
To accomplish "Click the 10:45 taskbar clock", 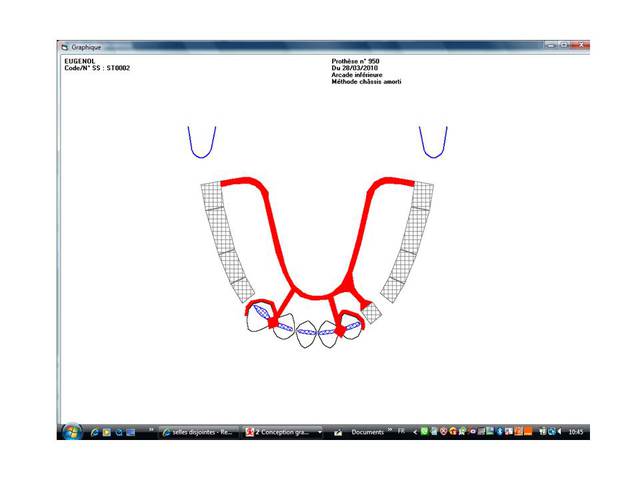I will tap(577, 432).
